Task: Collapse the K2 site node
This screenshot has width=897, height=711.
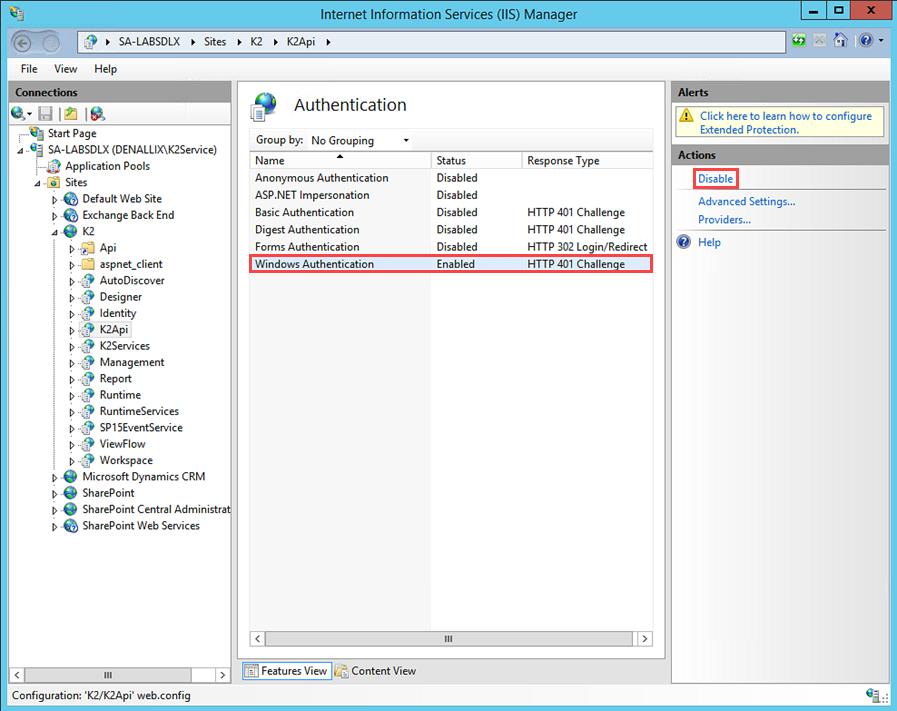Action: tap(55, 232)
